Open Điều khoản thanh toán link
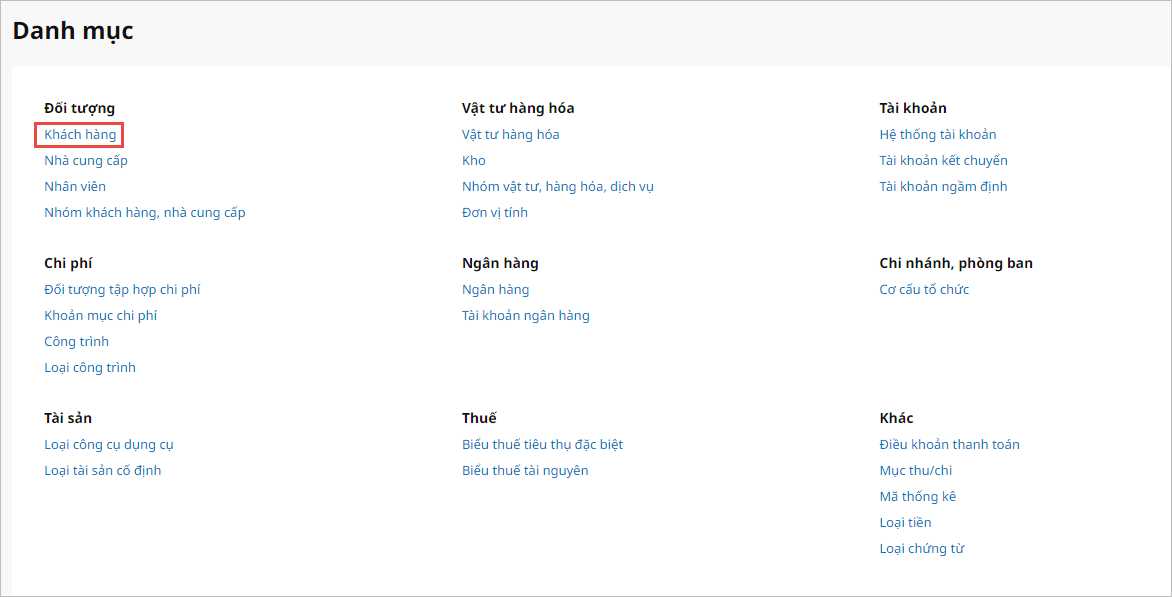The width and height of the screenshot is (1172, 597). [x=950, y=444]
